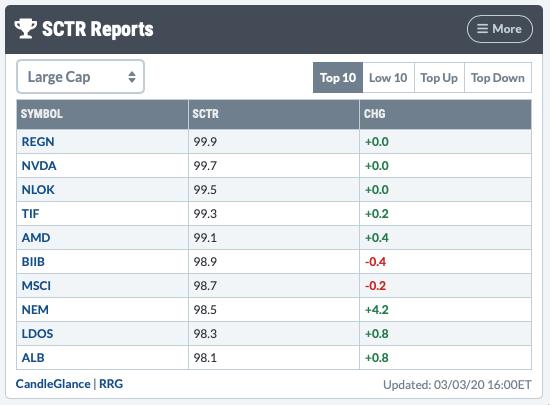
Task: Select the 99.1 SCTR value for AMD
Action: click(x=205, y=238)
